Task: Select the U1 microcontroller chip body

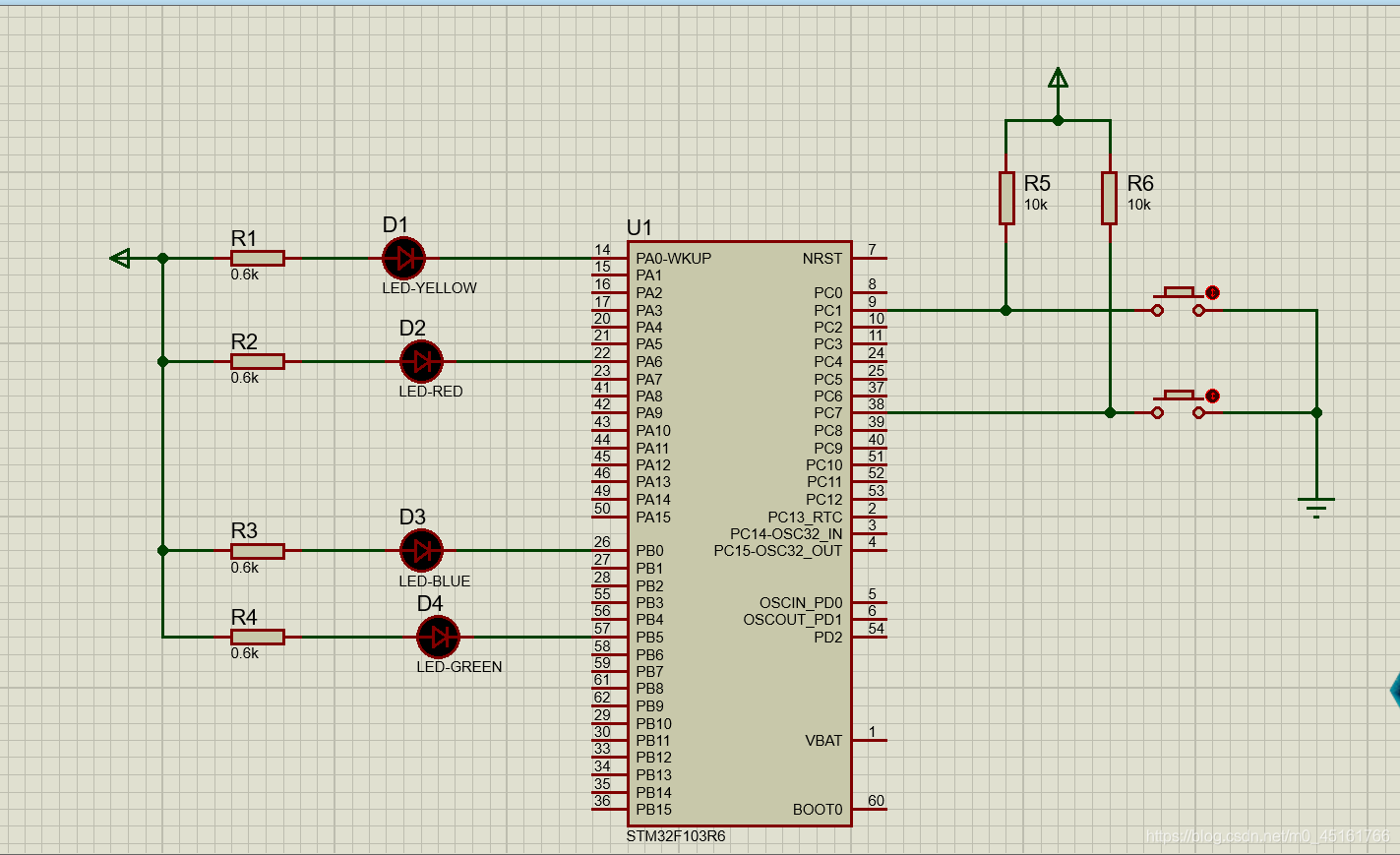Action: pyautogui.click(x=740, y=533)
